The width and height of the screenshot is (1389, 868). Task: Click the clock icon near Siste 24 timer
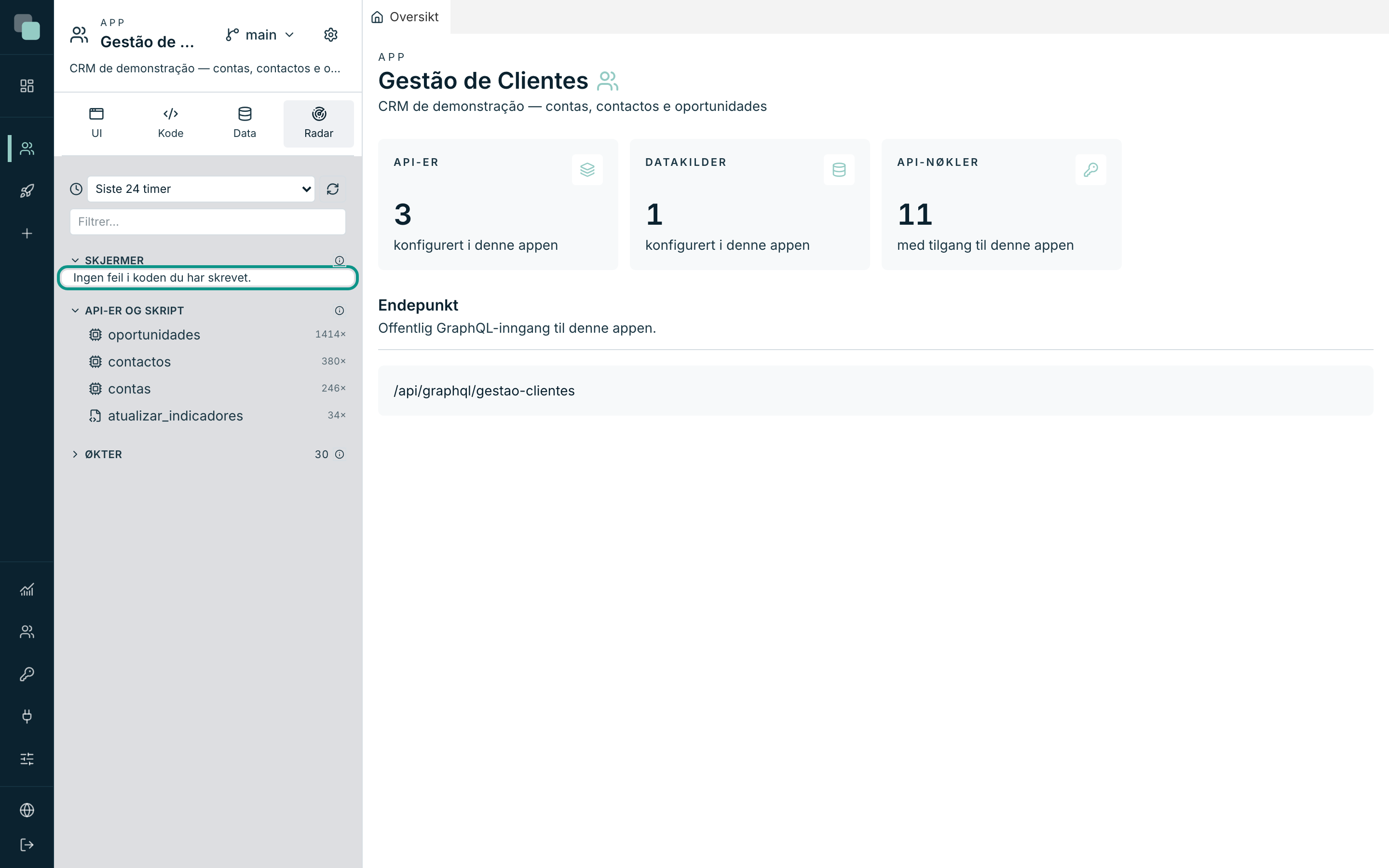[x=76, y=189]
